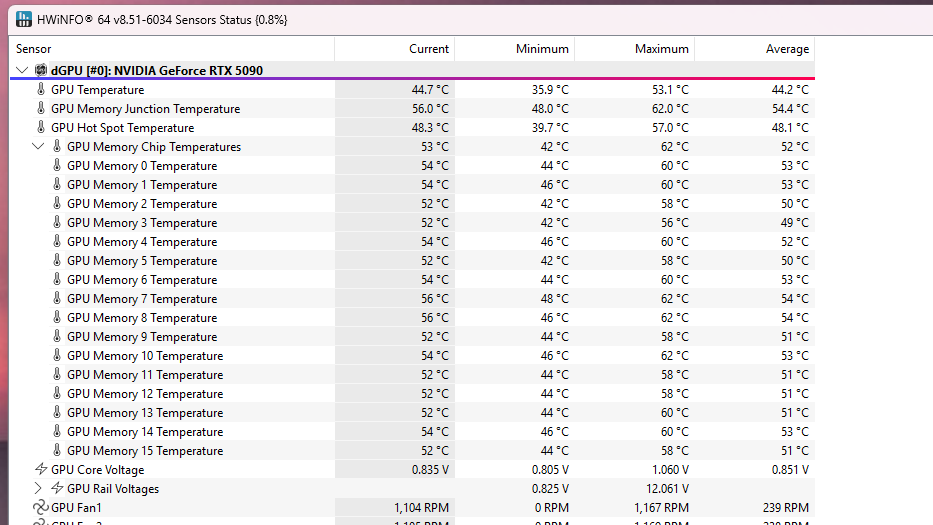Click the Current column header
Screen dimensions: 933x525
[395, 49]
